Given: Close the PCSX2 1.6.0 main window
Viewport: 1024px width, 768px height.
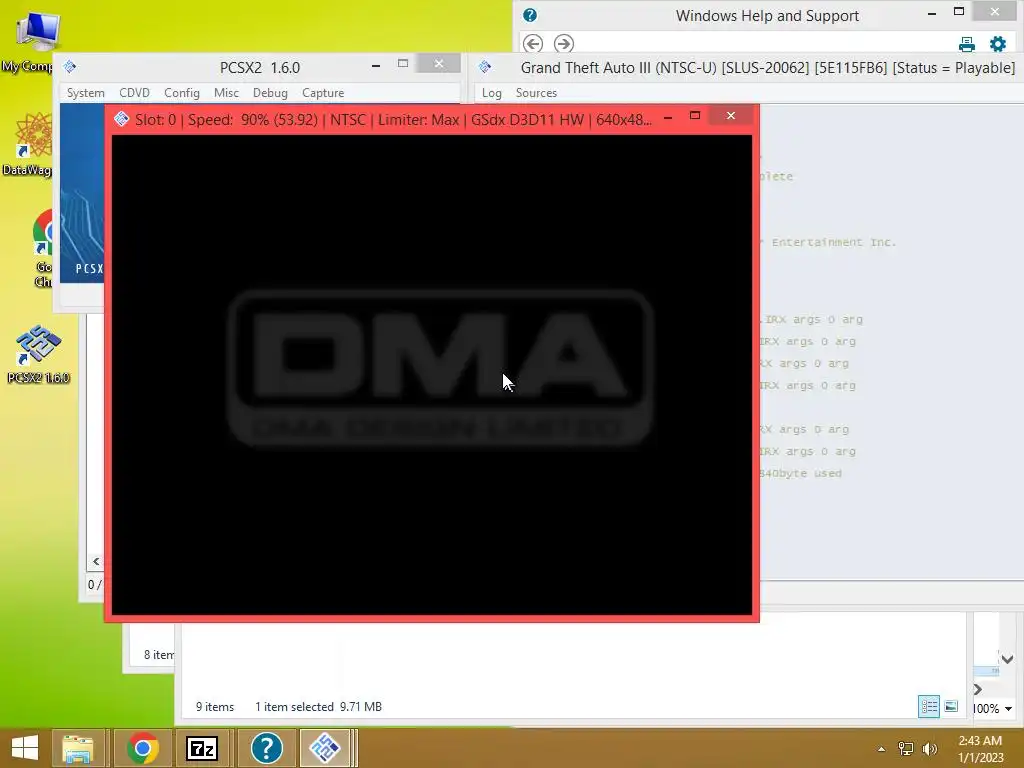Looking at the screenshot, I should tap(439, 63).
